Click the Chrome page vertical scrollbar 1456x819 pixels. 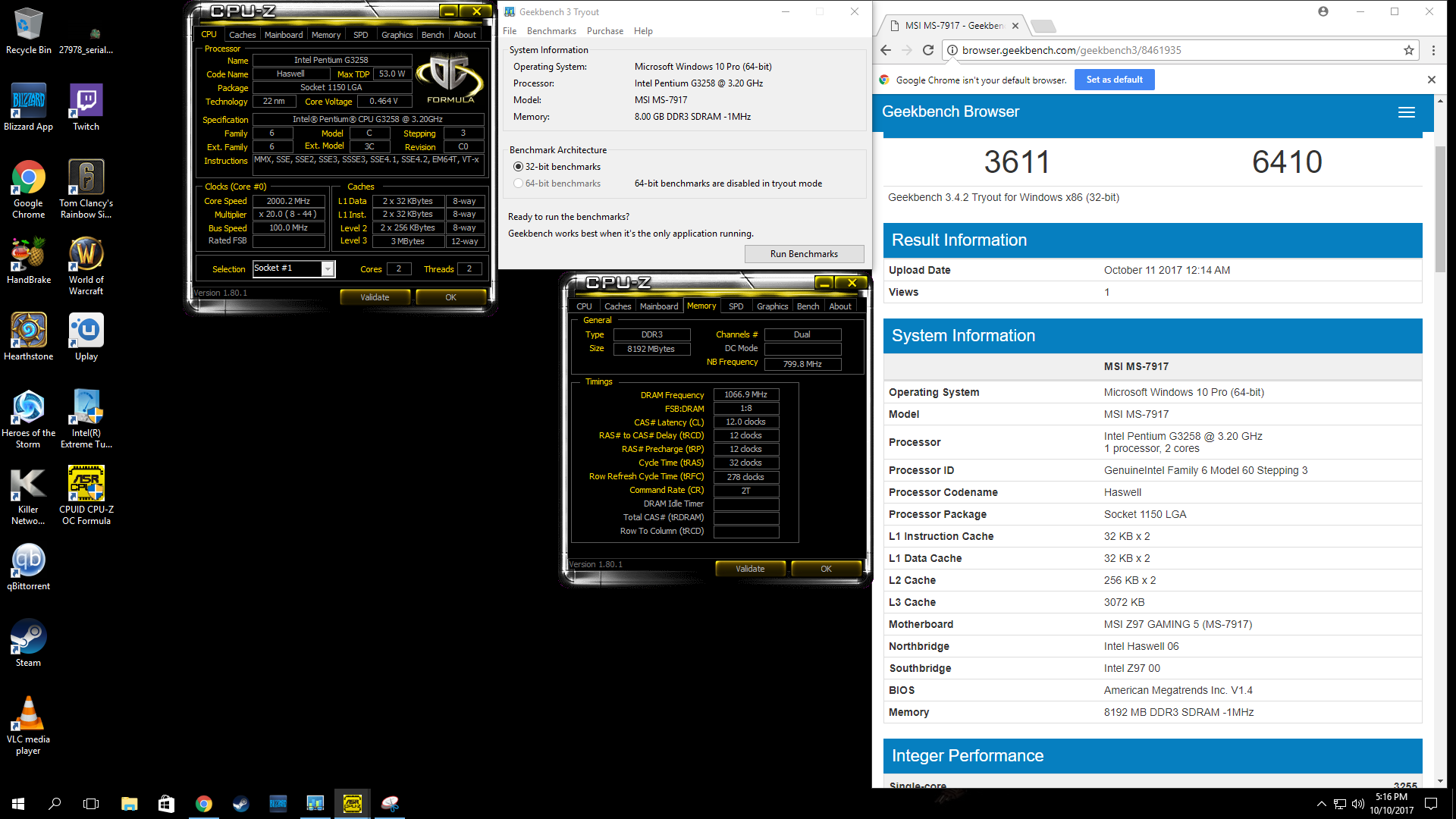click(1440, 209)
